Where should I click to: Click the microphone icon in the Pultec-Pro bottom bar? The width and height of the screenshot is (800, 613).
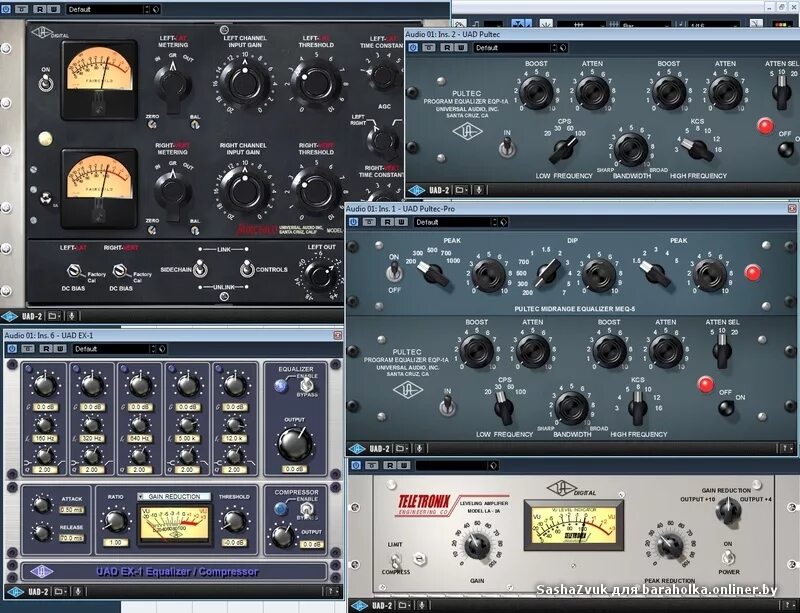pyautogui.click(x=419, y=447)
